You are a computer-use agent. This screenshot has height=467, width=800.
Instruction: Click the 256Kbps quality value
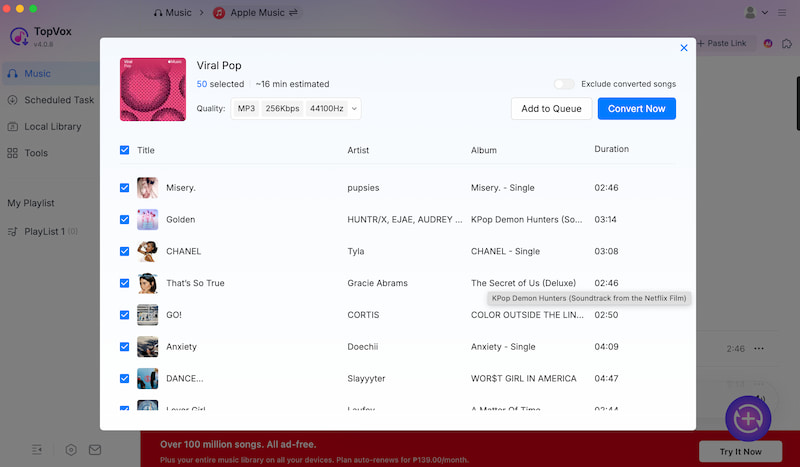(x=282, y=109)
